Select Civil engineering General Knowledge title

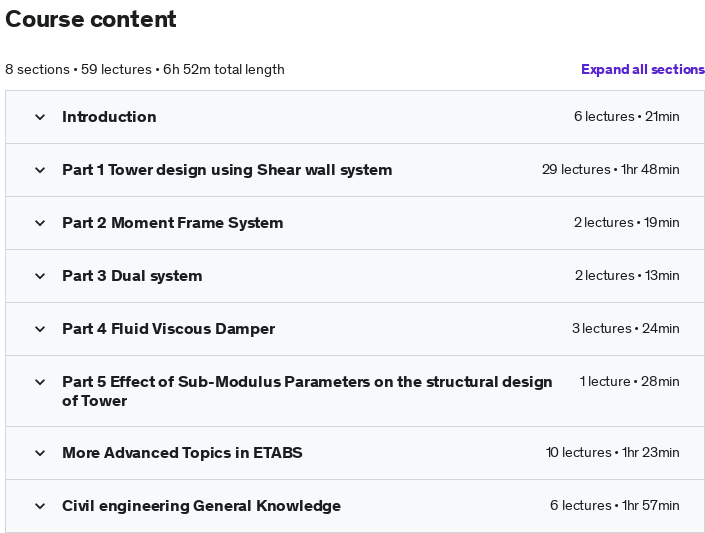click(201, 506)
